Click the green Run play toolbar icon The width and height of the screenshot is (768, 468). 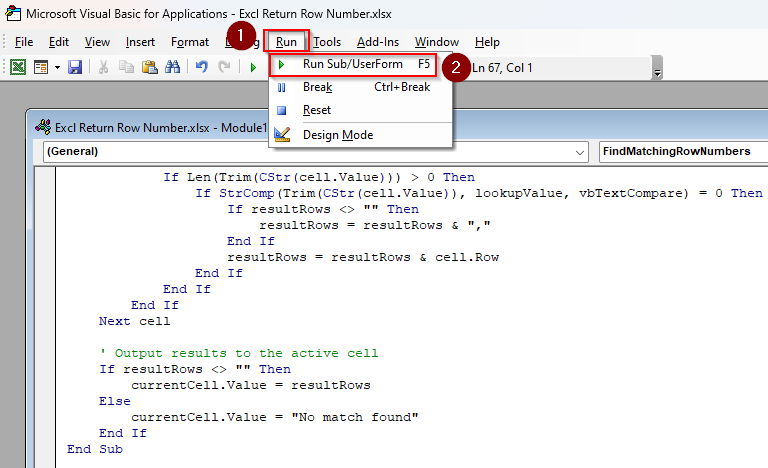click(253, 67)
